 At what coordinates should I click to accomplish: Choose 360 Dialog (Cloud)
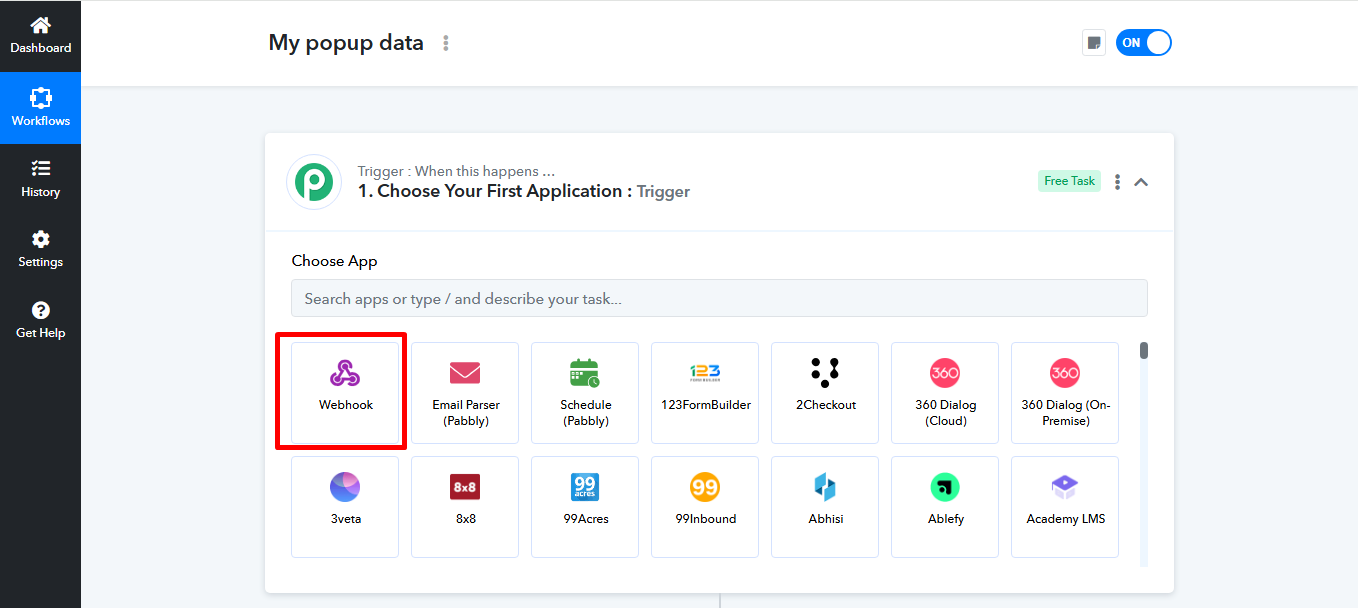(x=944, y=392)
